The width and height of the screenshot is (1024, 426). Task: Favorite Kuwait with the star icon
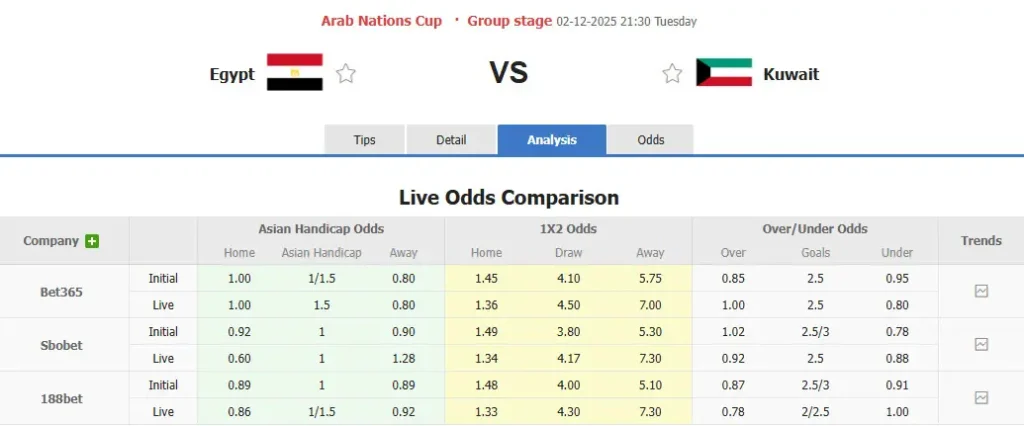(673, 73)
